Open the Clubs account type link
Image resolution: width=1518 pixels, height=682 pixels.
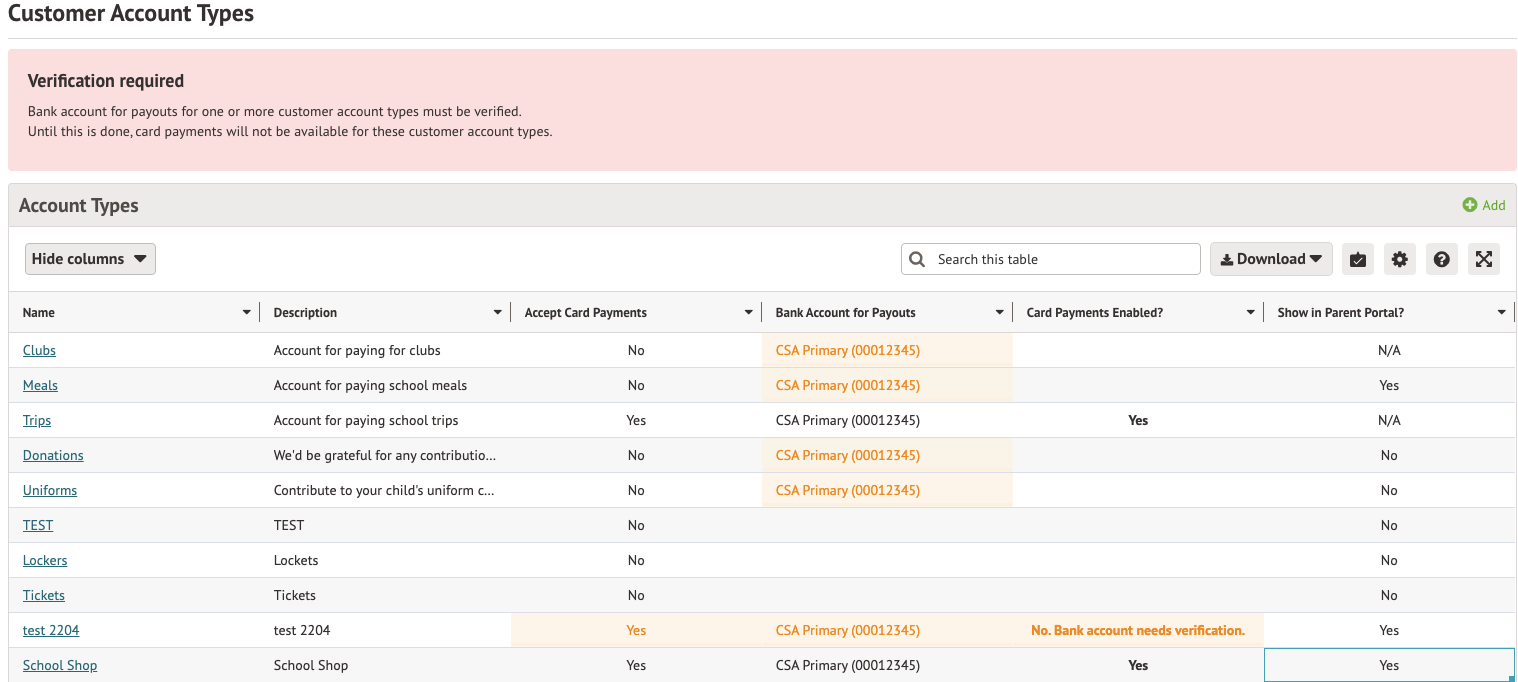(x=39, y=350)
